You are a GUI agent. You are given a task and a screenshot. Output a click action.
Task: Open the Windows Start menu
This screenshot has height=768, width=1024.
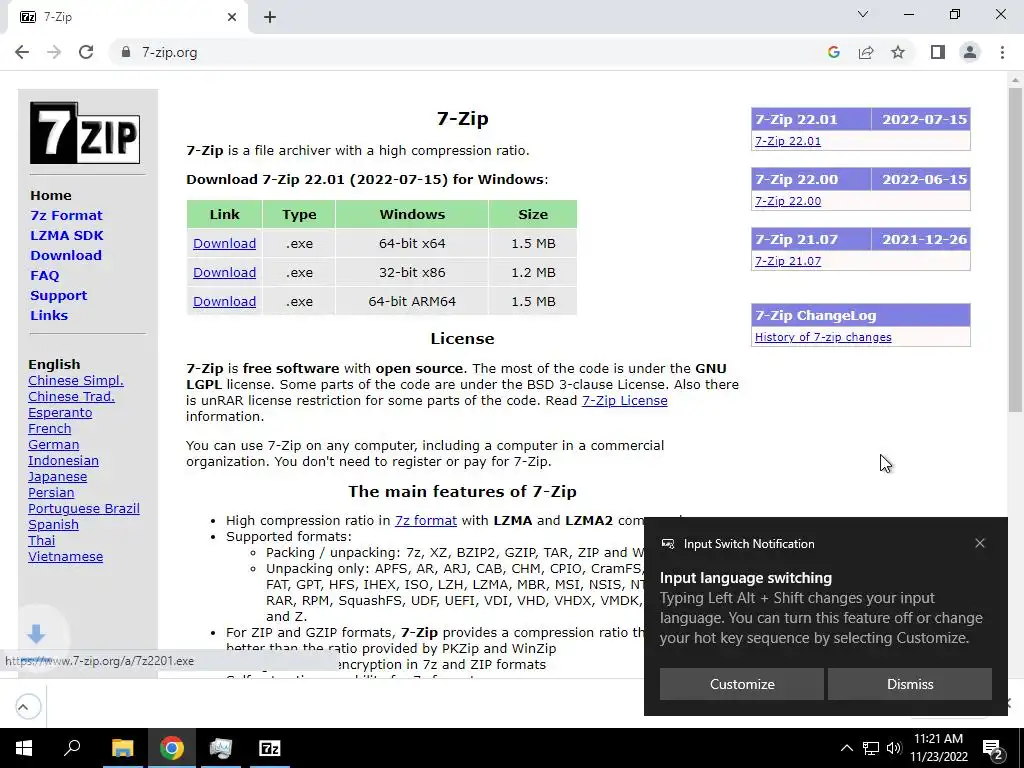(24, 748)
